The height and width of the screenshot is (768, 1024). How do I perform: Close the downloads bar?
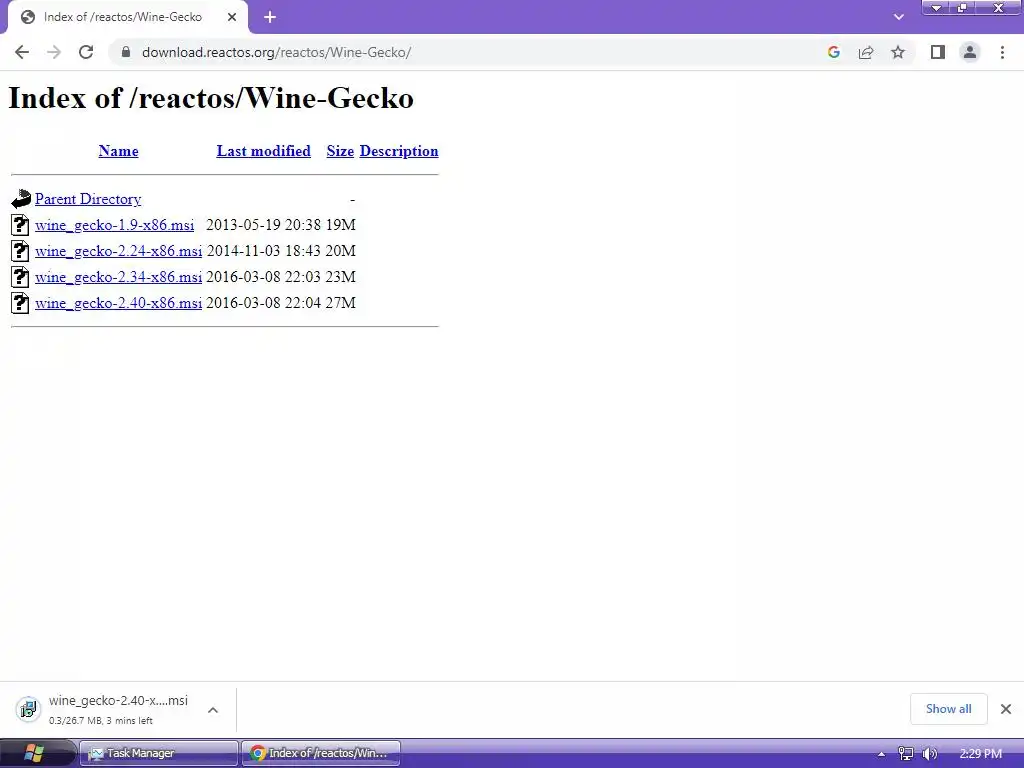point(1006,709)
